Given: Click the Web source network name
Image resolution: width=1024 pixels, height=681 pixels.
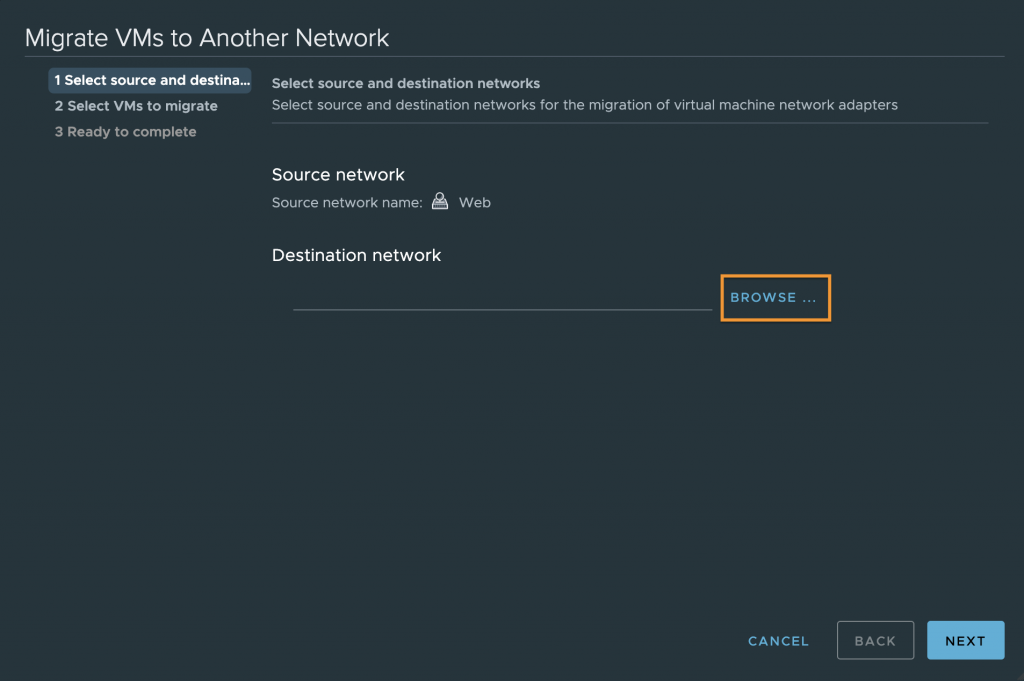Looking at the screenshot, I should 475,202.
